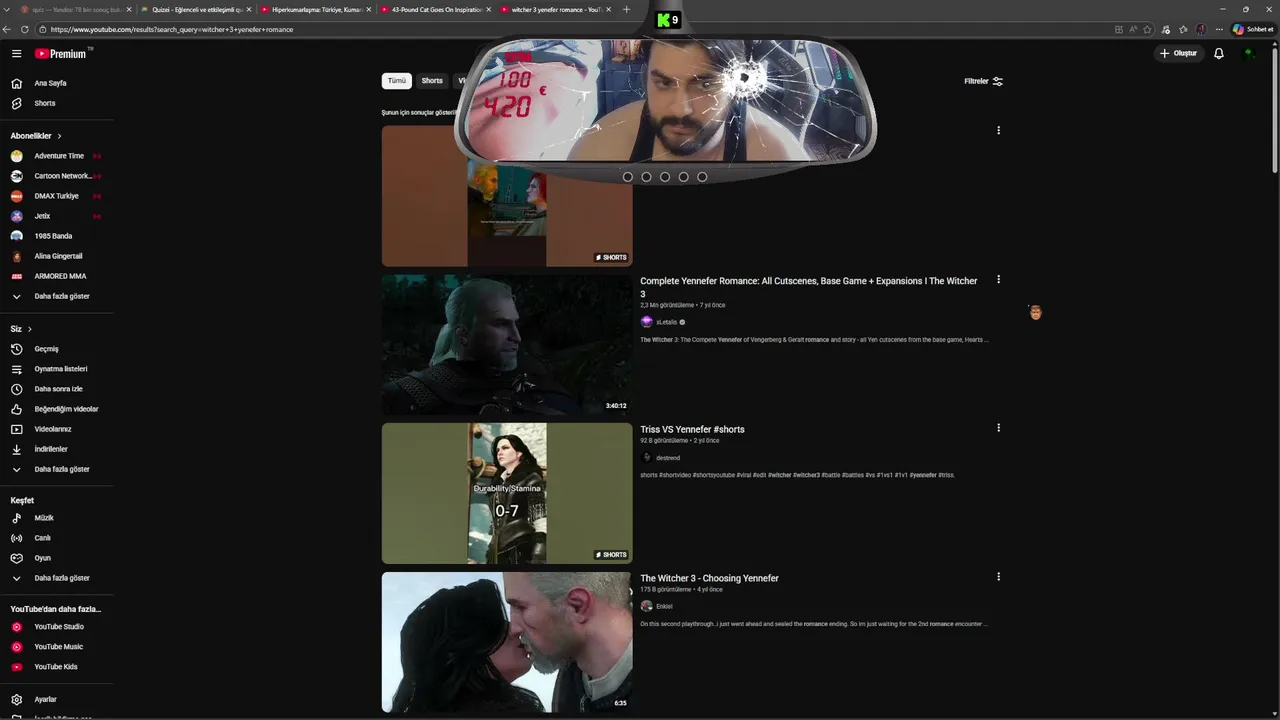The height and width of the screenshot is (720, 1280).
Task: Open Canlı live section
Action: click(42, 538)
